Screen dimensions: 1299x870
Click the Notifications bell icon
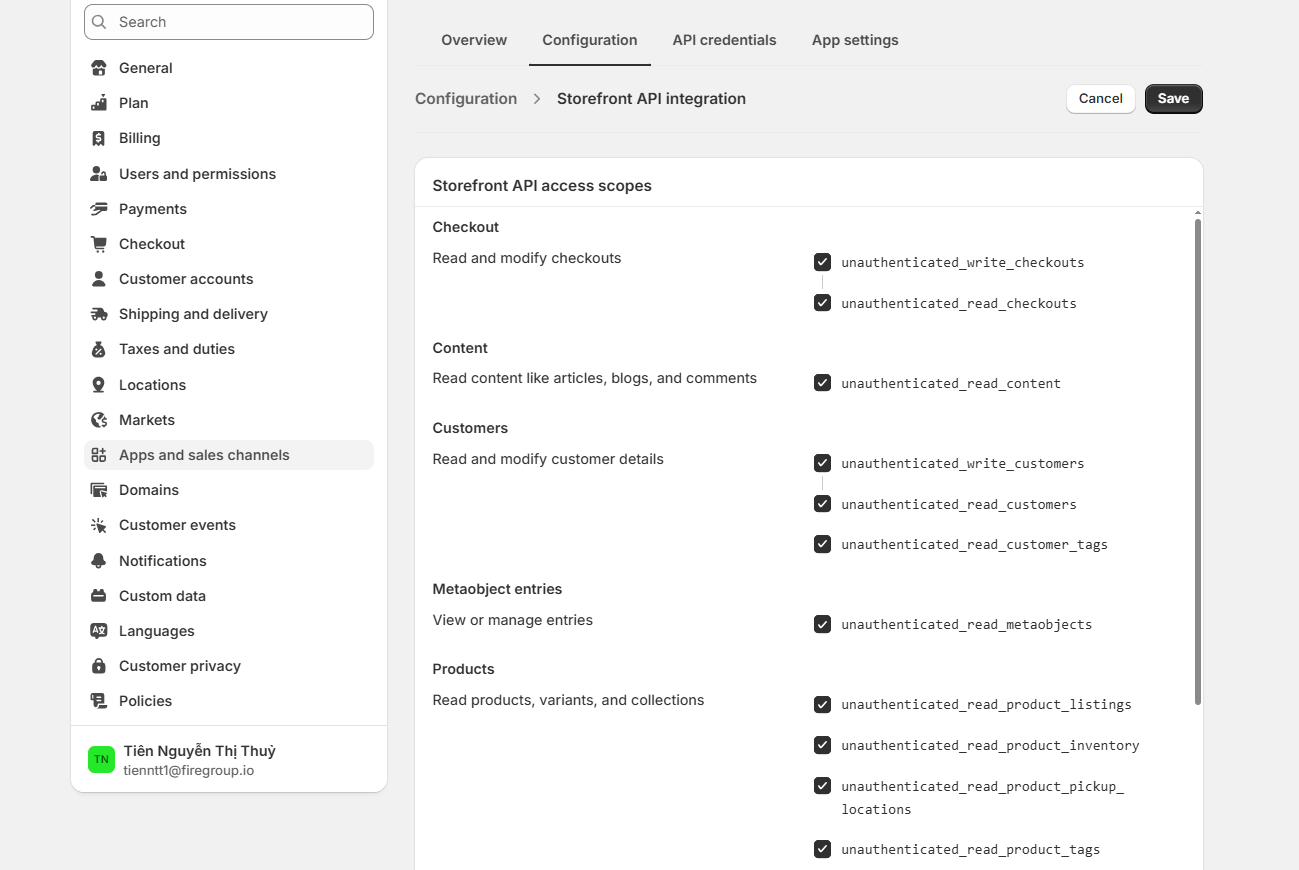tap(98, 561)
